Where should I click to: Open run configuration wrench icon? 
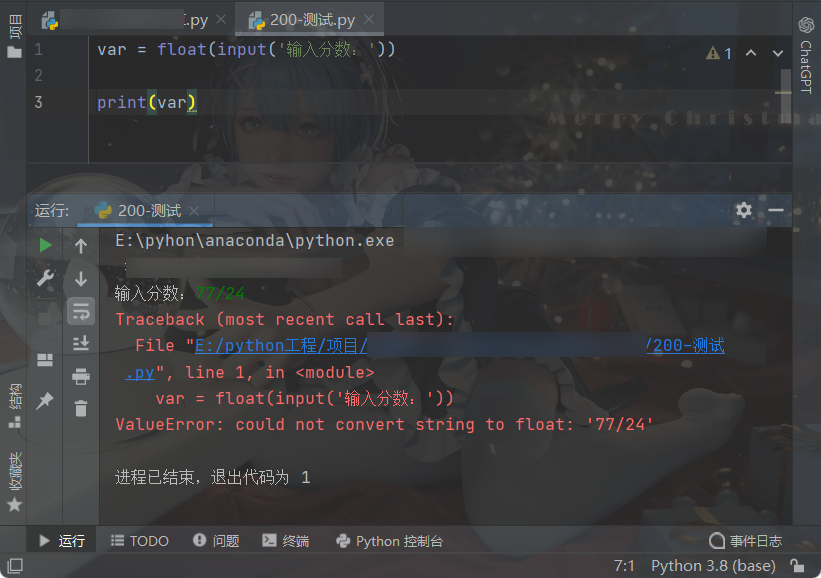[46, 278]
